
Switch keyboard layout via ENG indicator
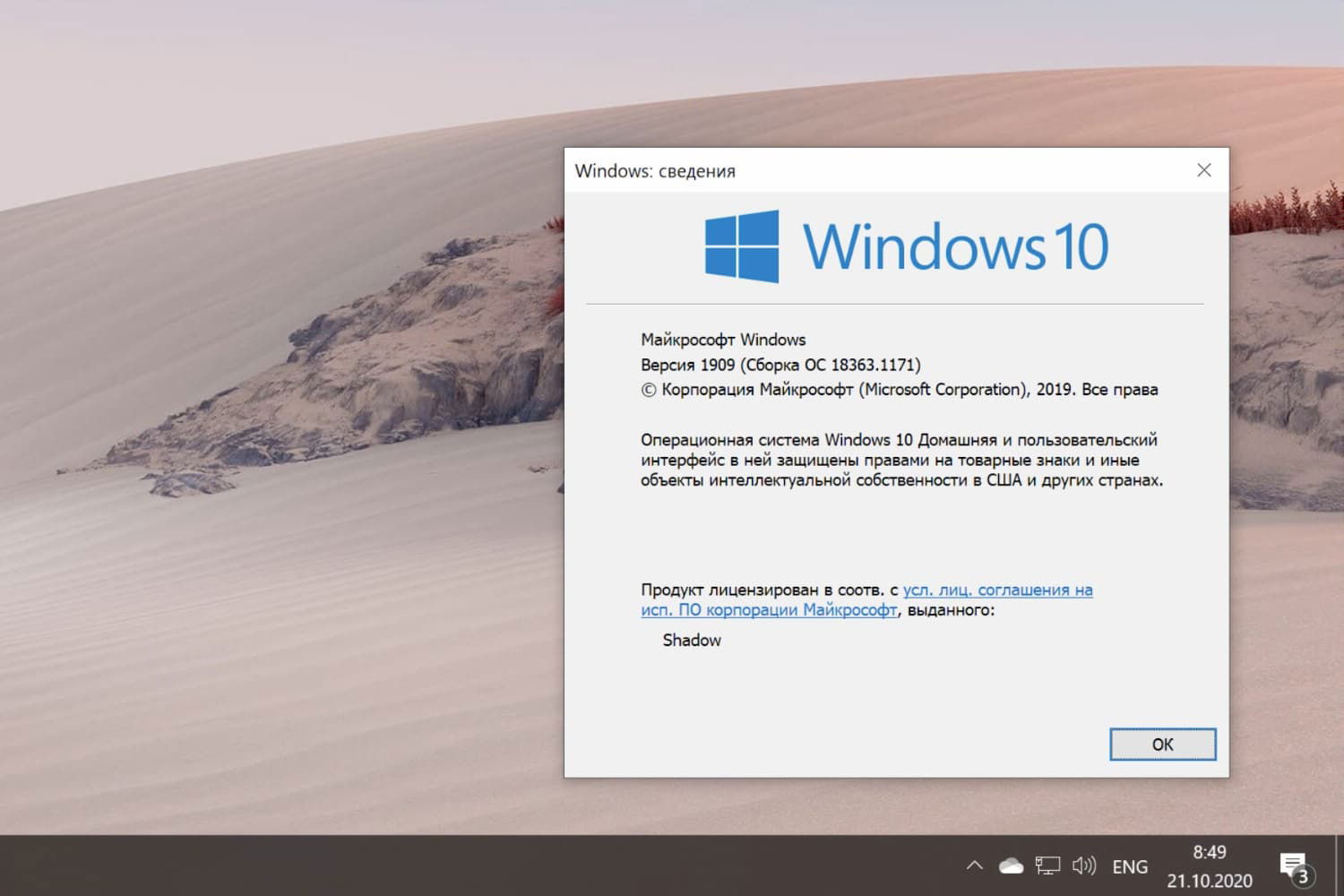[1131, 866]
